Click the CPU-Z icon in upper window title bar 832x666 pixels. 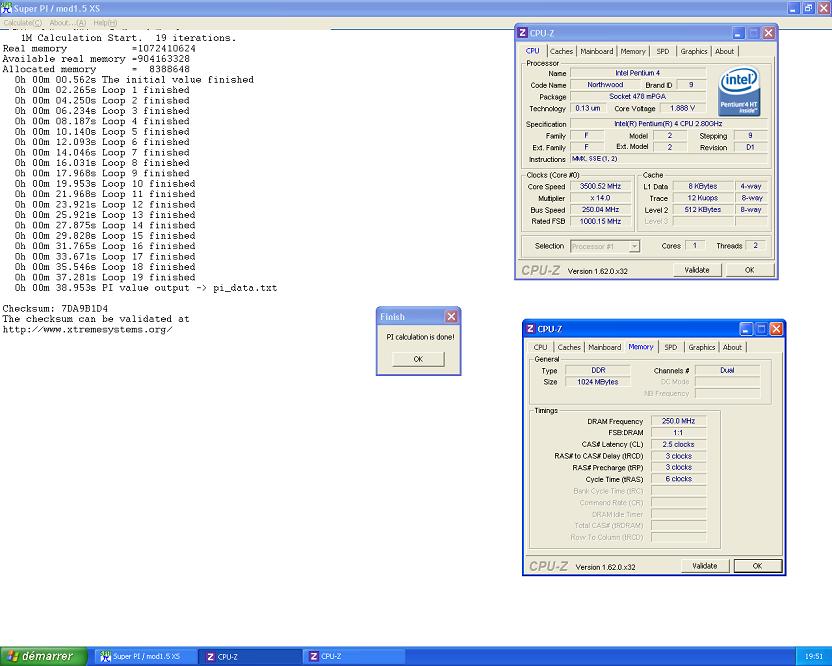(522, 33)
